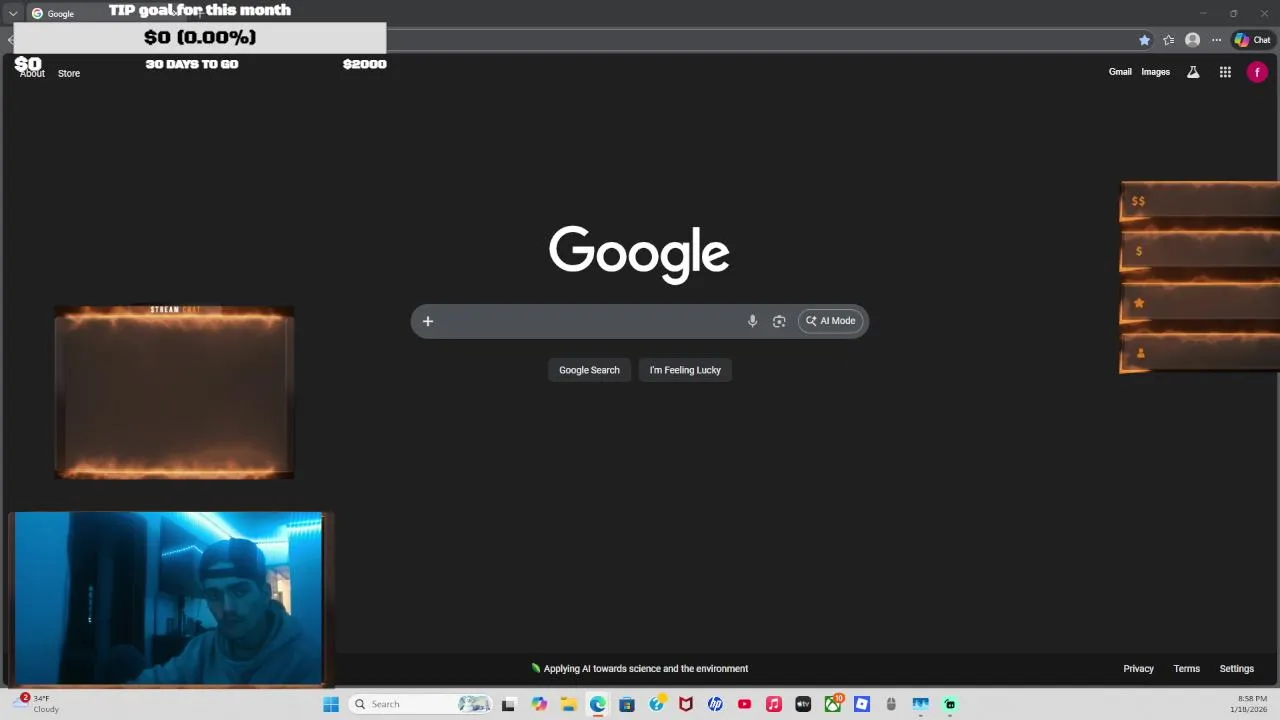Viewport: 1280px width, 720px height.
Task: Open File Explorer from taskbar
Action: click(x=568, y=704)
